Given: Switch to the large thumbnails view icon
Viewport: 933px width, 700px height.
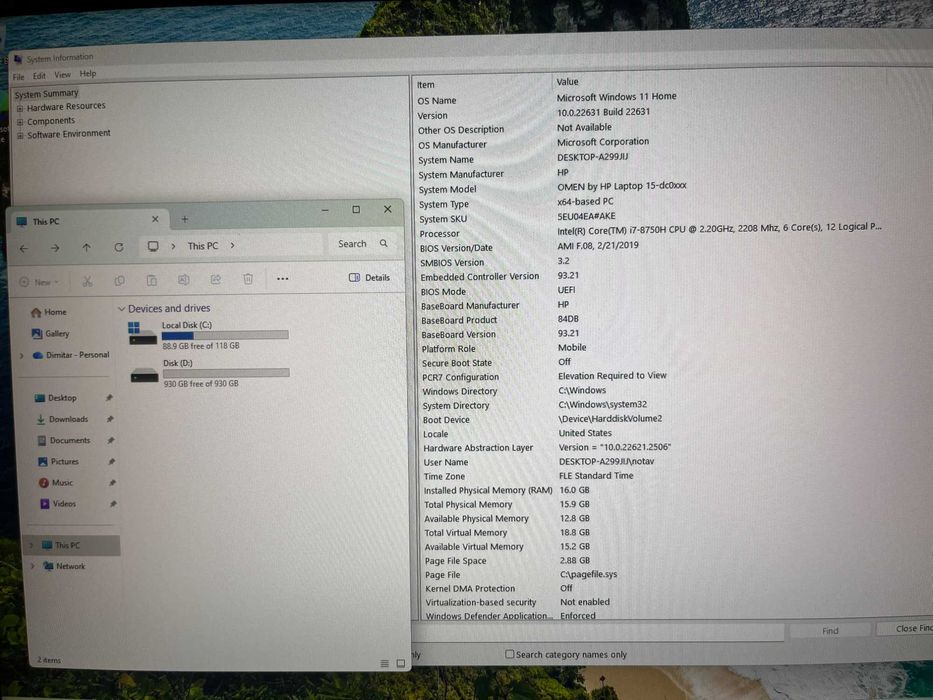Looking at the screenshot, I should point(400,663).
